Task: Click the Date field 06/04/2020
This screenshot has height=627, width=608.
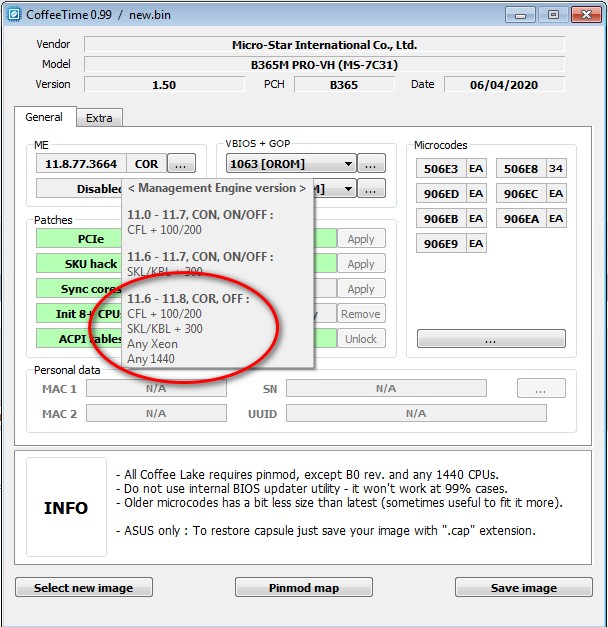Action: click(504, 84)
